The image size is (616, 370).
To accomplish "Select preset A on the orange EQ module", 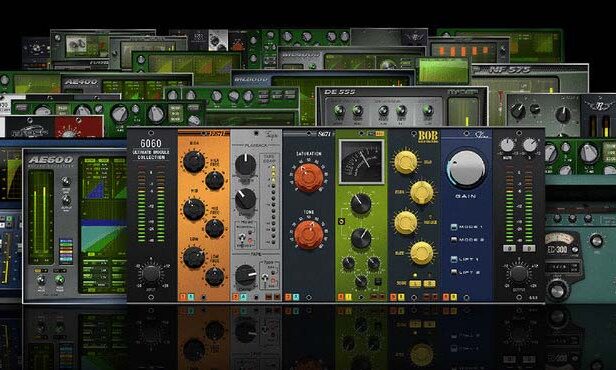I will 183,297.
